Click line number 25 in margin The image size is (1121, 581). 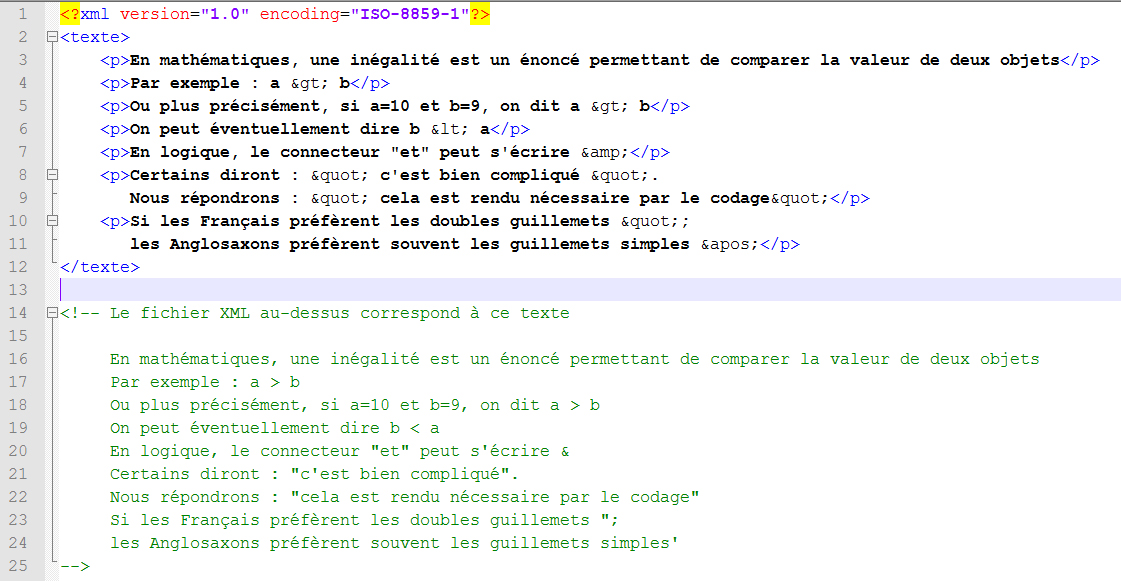(19, 566)
